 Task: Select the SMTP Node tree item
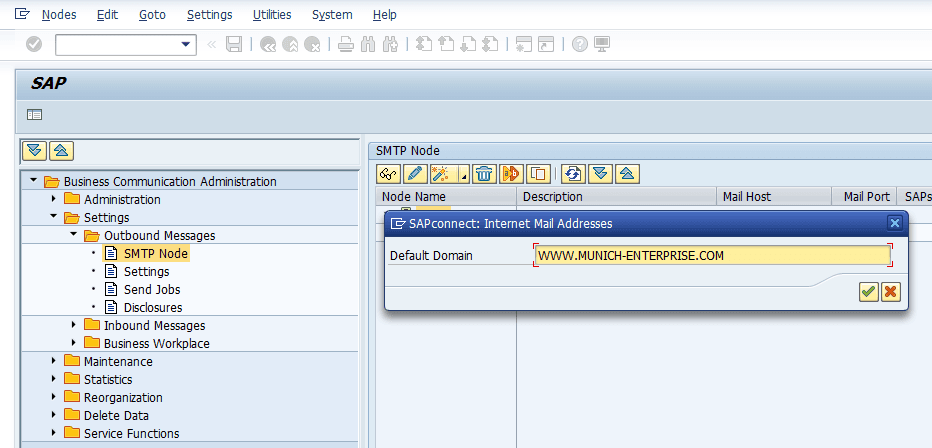pos(156,254)
